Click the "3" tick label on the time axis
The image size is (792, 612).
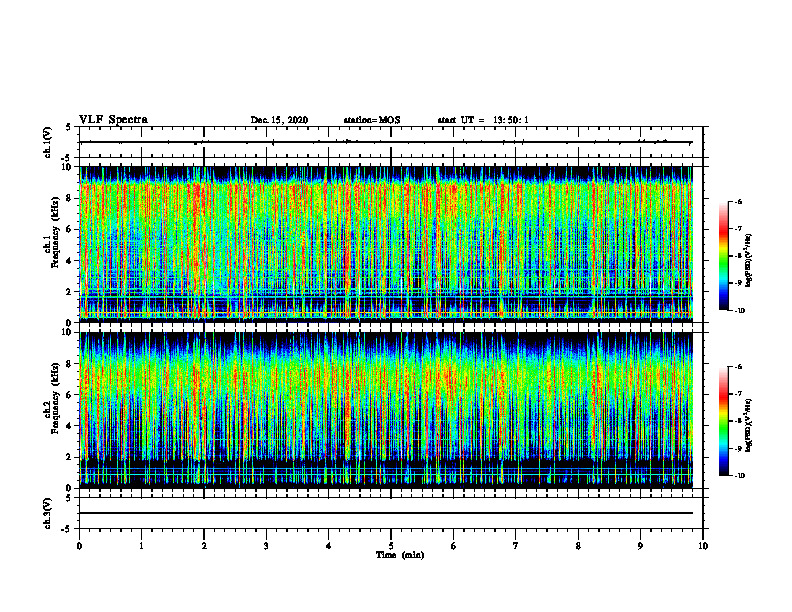coord(266,546)
